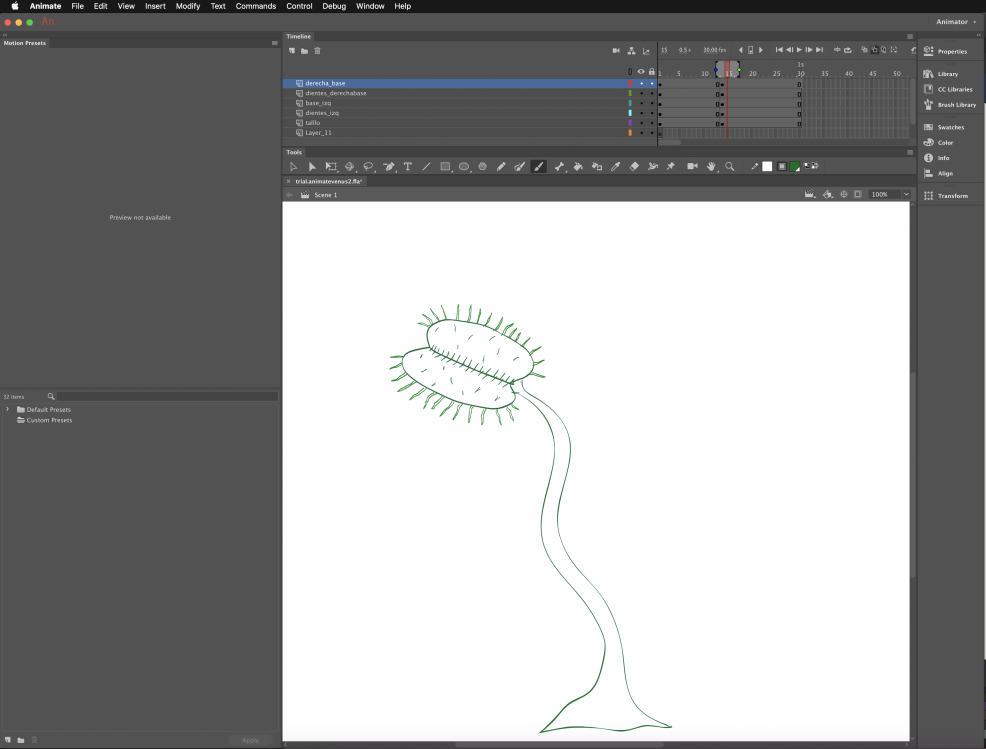986x749 pixels.
Task: Click New Folder icon in Timeline
Action: 304,50
